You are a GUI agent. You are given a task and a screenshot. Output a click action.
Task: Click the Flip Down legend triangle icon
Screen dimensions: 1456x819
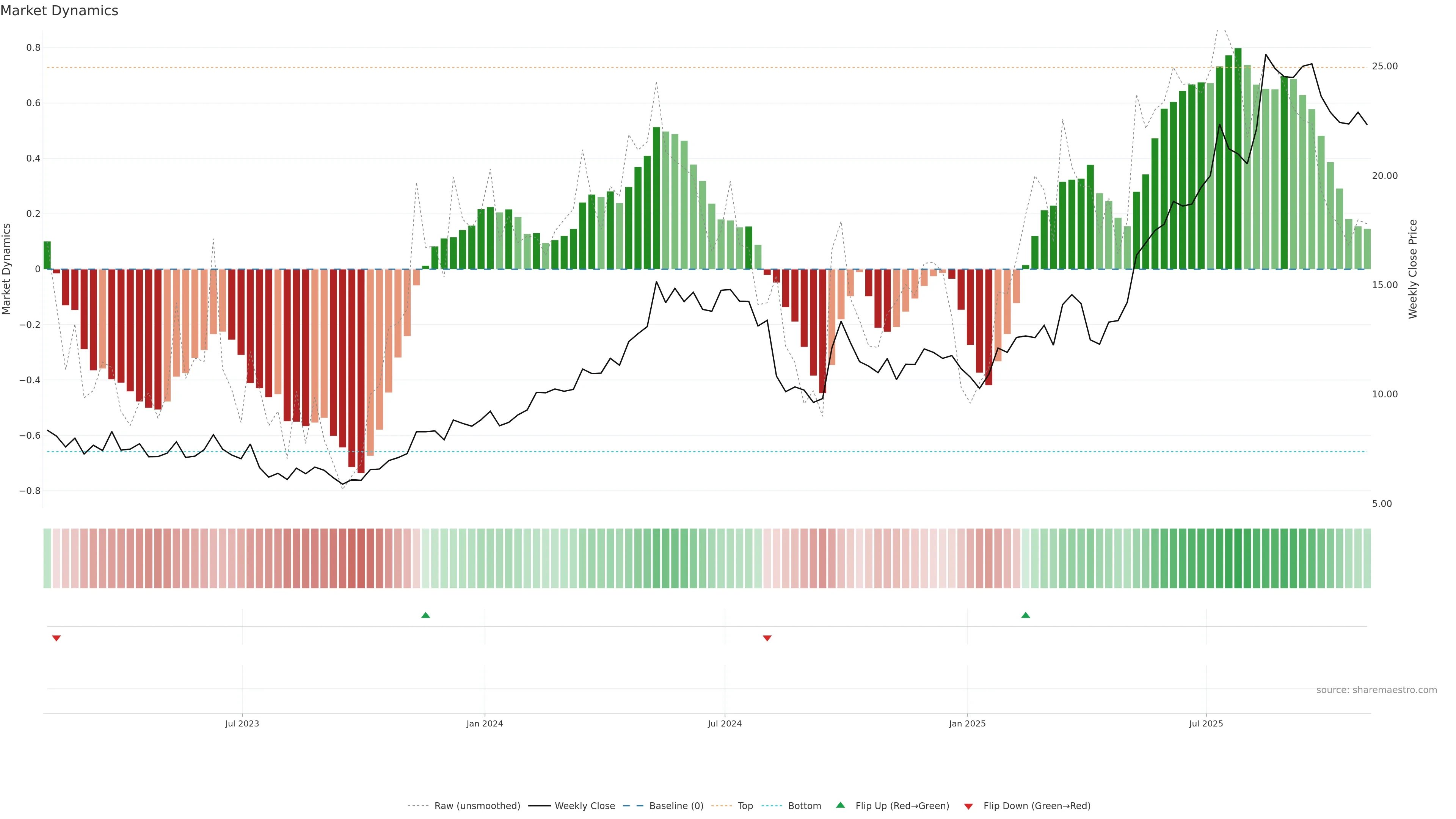point(968,806)
